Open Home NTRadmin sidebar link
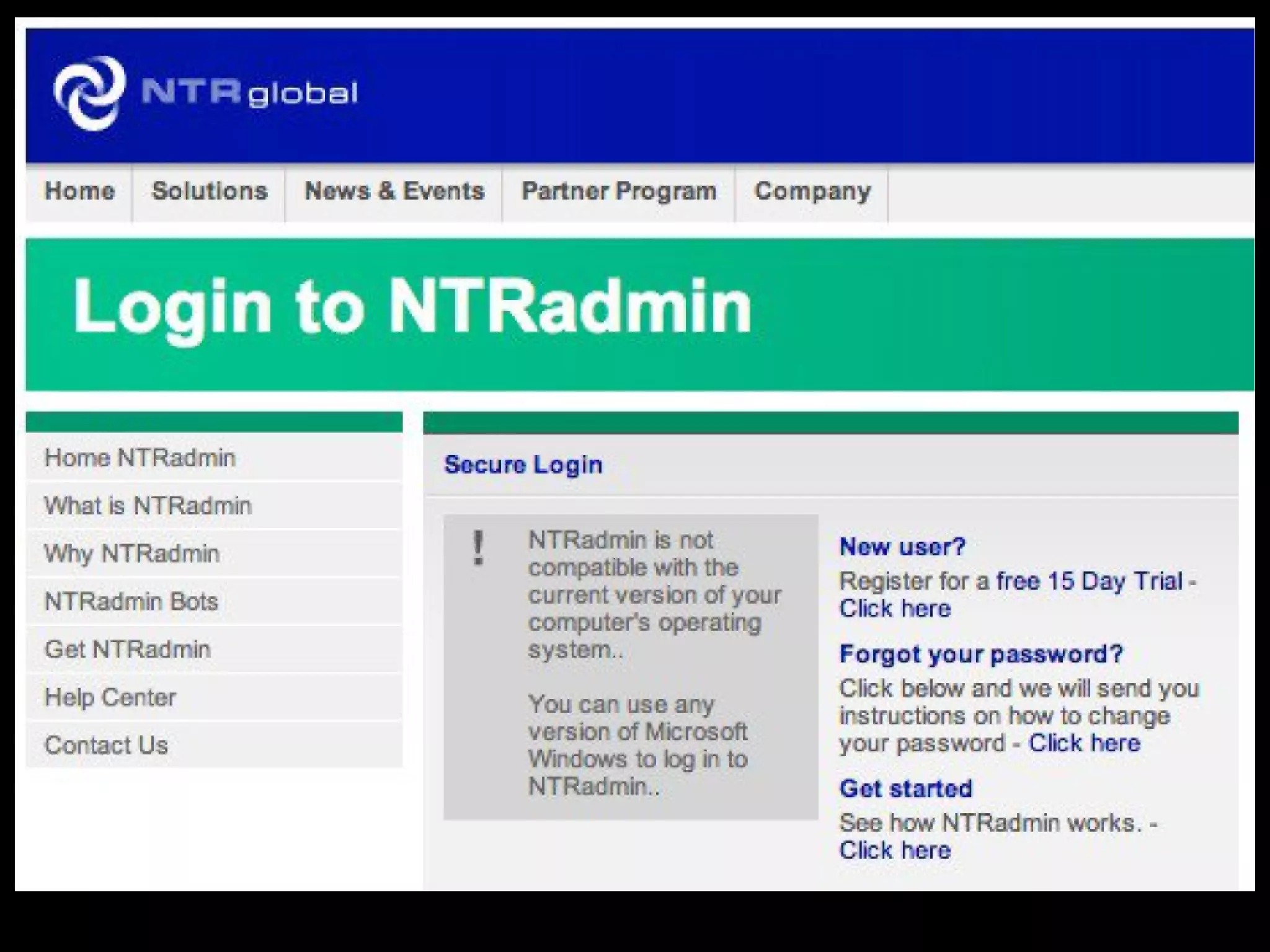 point(140,458)
